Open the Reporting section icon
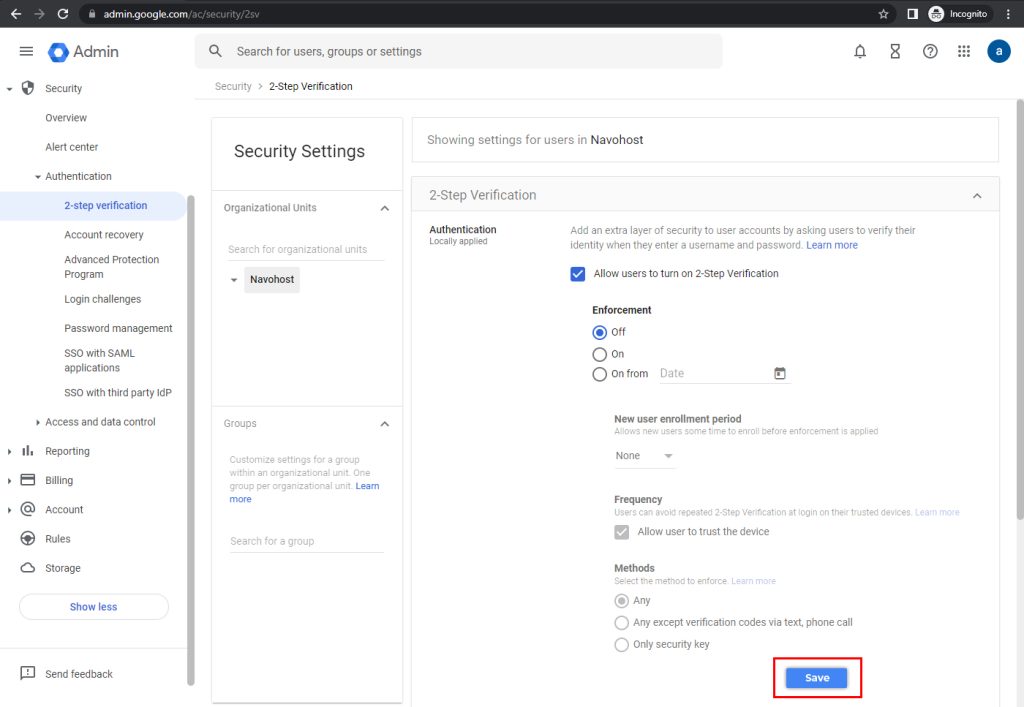This screenshot has width=1024, height=707. (27, 451)
